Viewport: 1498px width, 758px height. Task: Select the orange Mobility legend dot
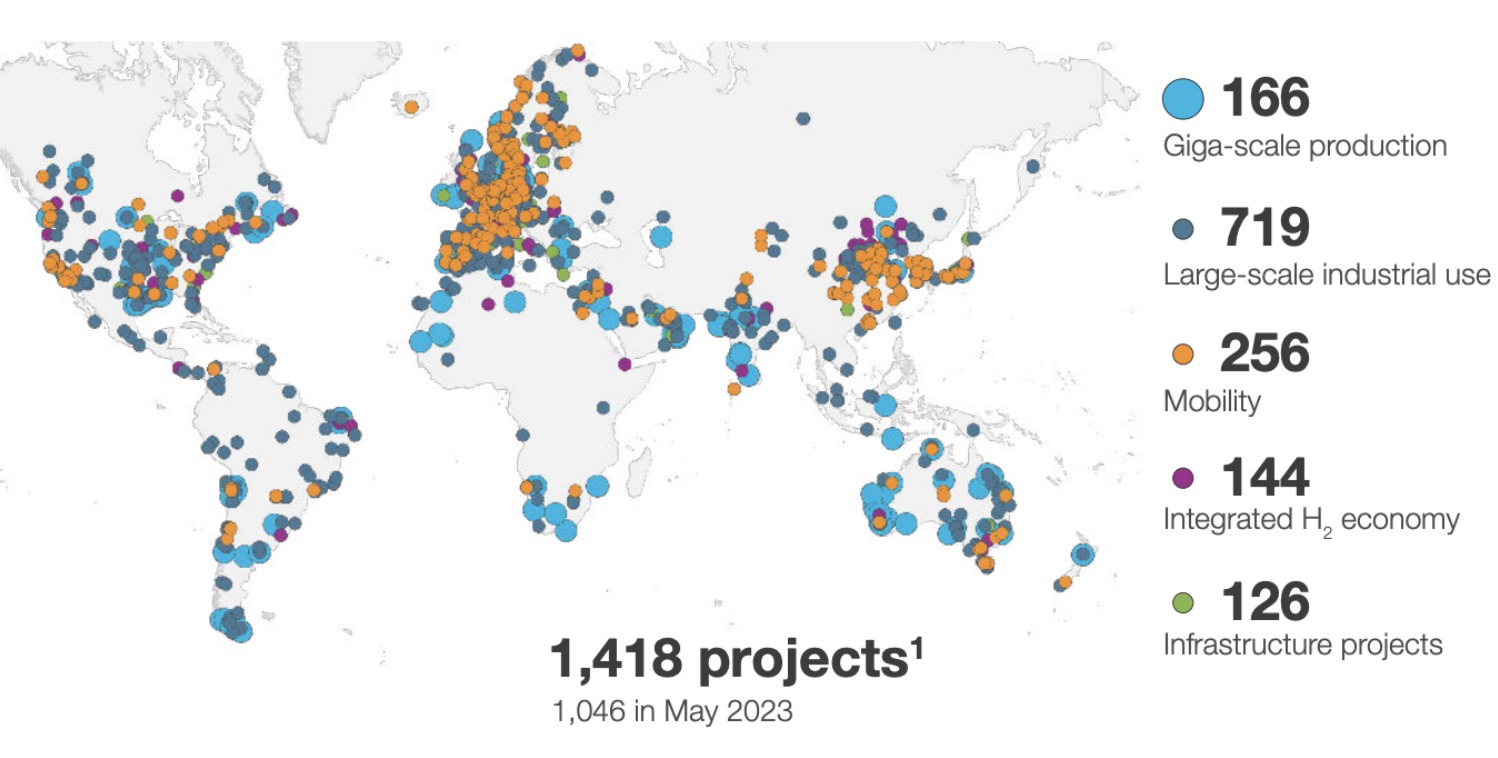tap(1183, 354)
